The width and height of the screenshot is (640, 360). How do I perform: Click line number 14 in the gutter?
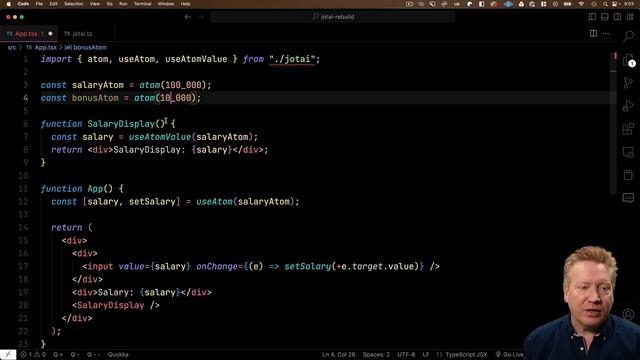tap(23, 227)
